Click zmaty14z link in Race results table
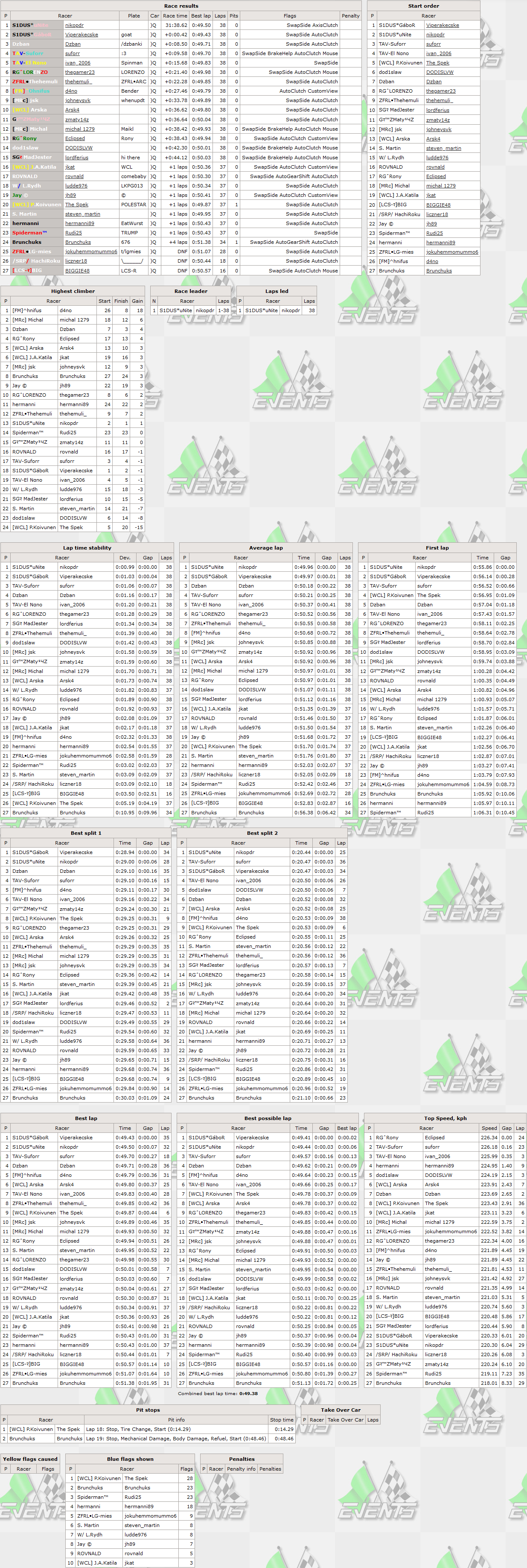Screen dimensions: 527x1568 (x=77, y=119)
